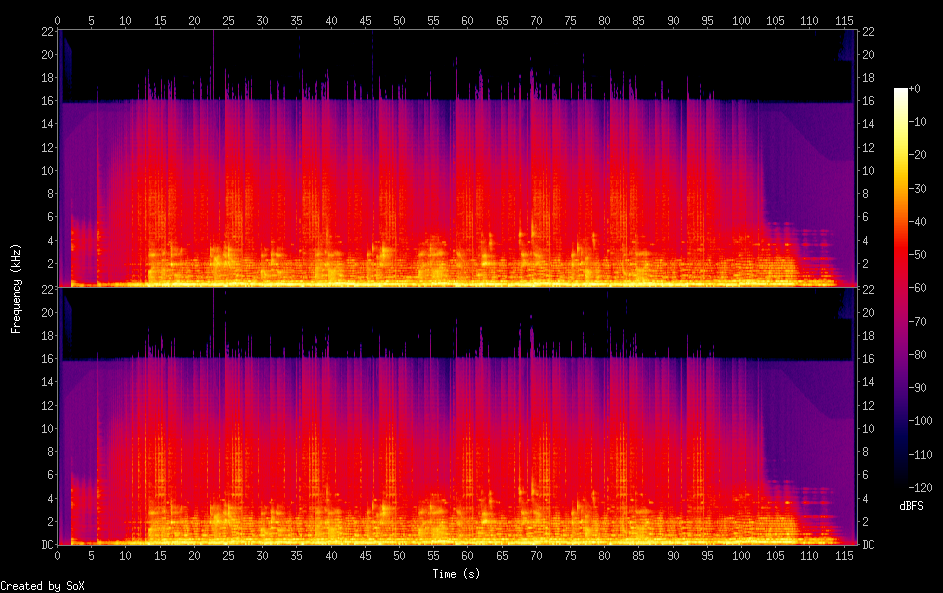Image resolution: width=943 pixels, height=593 pixels.
Task: Select the 'Time (s)' axis title
Action: click(x=456, y=574)
